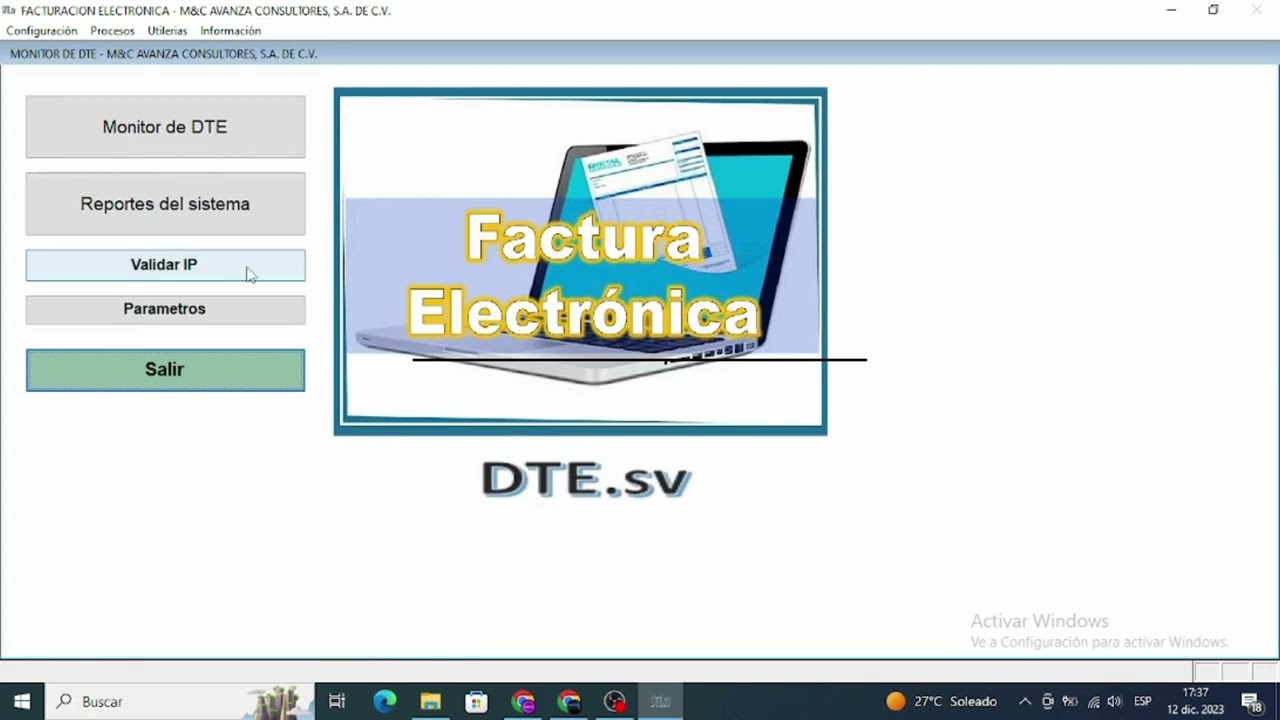Close the Facturacion Electronica window
Screen dimensions: 1280x720
pyautogui.click(x=1257, y=10)
